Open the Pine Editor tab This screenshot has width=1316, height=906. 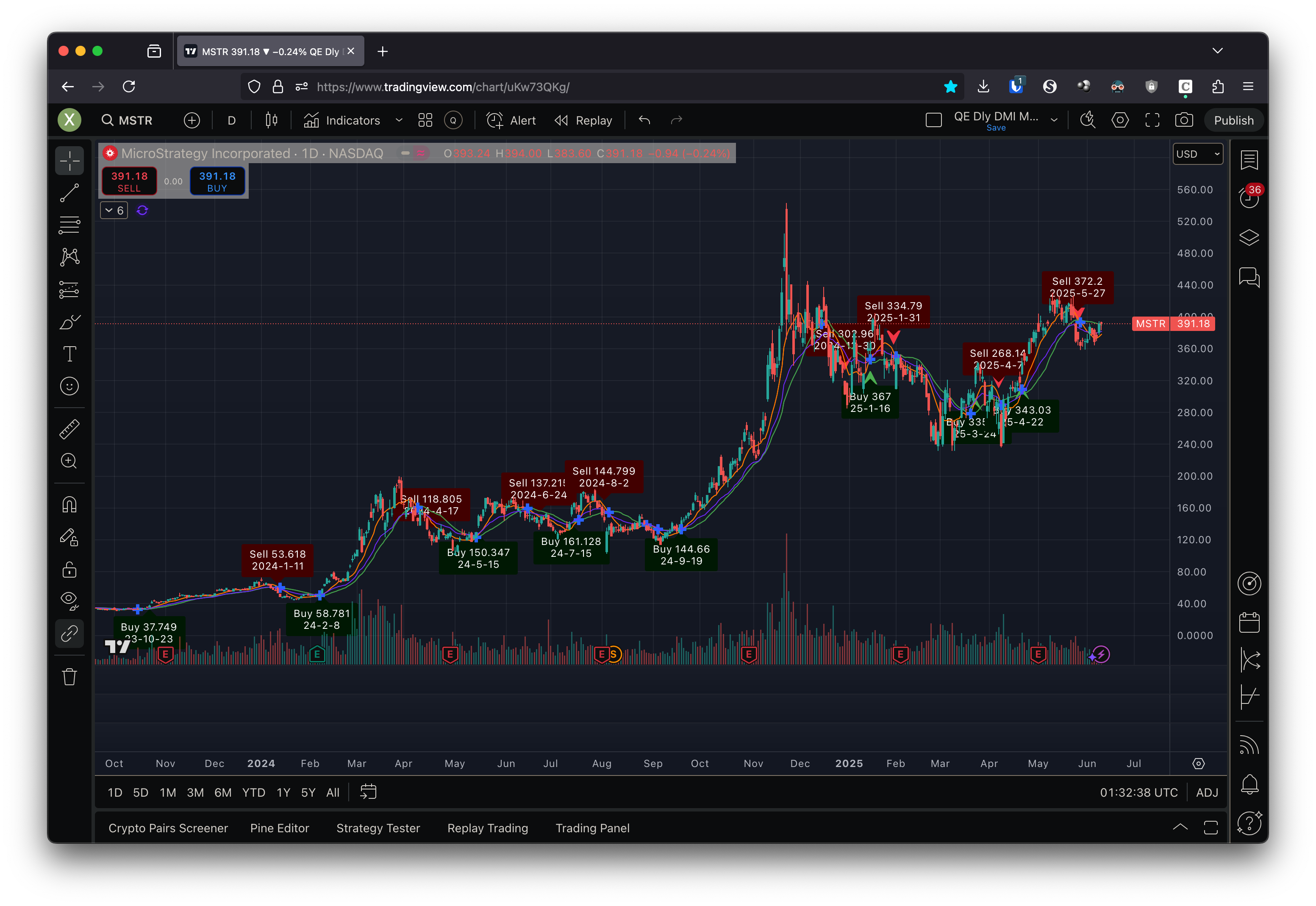click(x=279, y=828)
